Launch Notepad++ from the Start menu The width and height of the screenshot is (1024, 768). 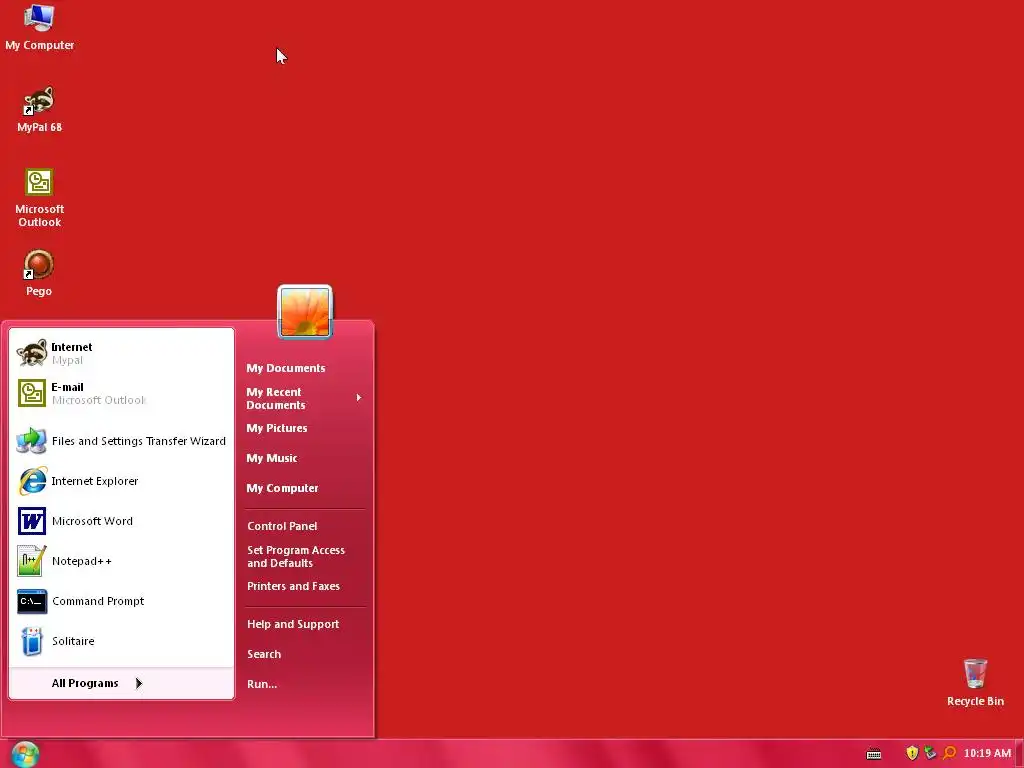(121, 560)
